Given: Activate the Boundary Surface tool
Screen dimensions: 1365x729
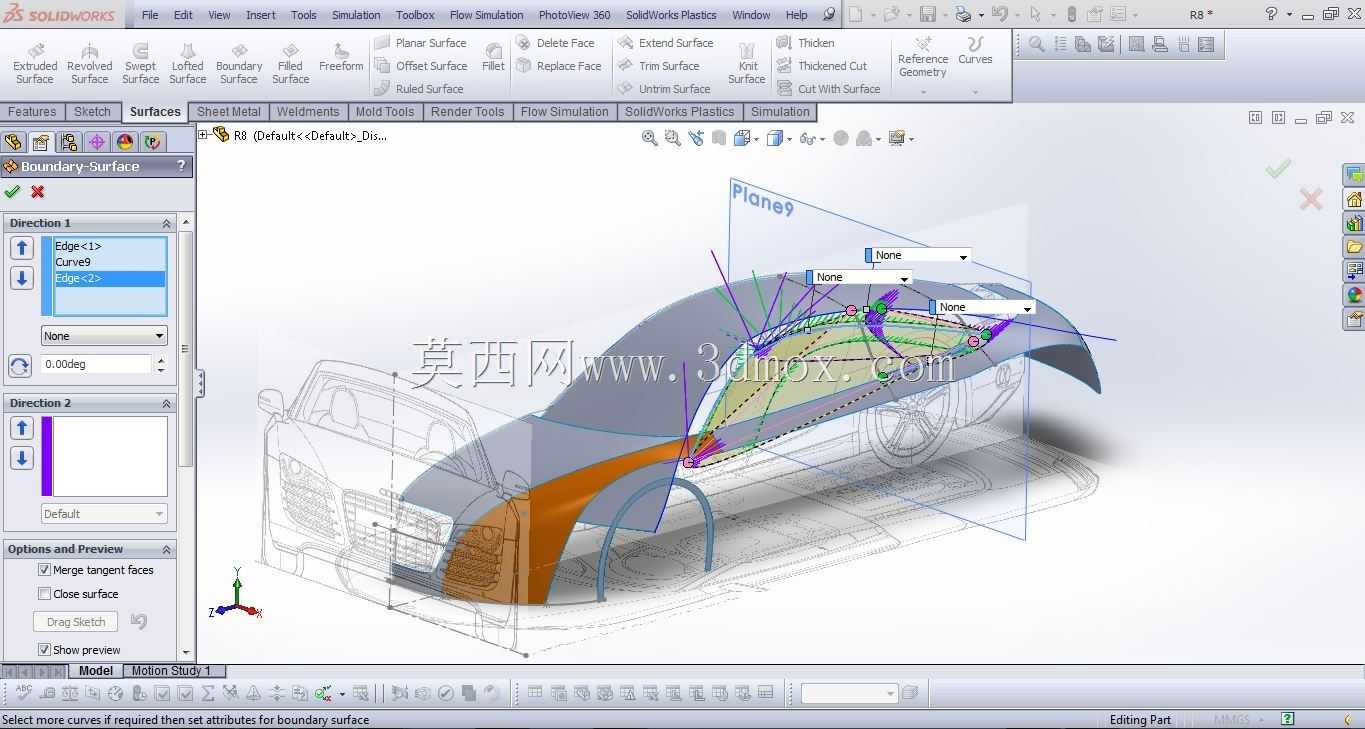Looking at the screenshot, I should pyautogui.click(x=239, y=63).
